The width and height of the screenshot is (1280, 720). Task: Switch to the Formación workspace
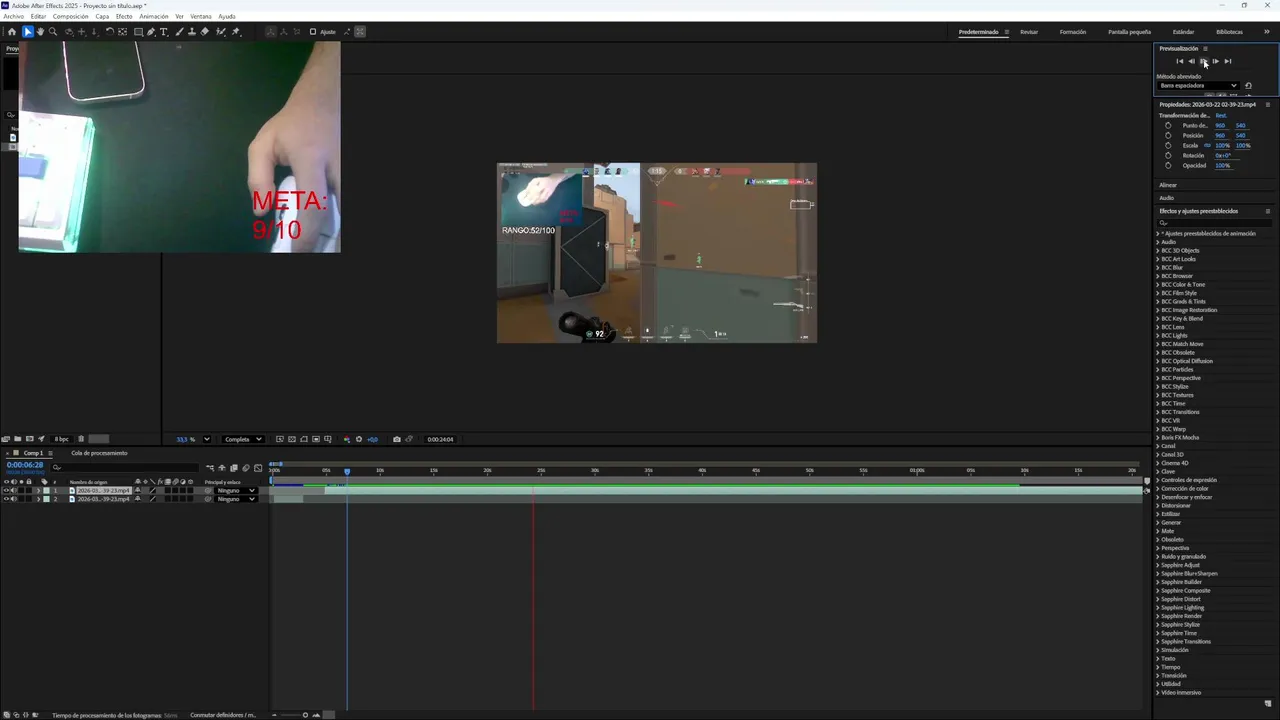[1073, 32]
